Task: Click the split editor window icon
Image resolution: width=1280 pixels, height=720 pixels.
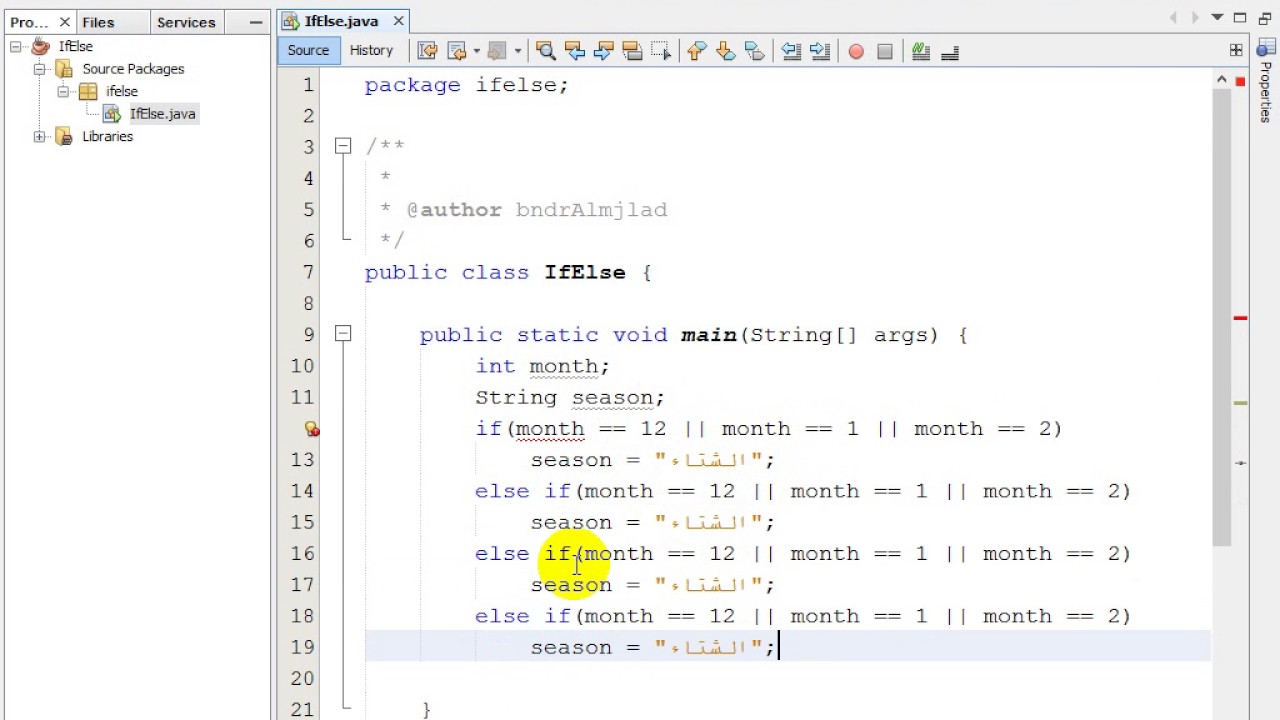Action: 1237,50
